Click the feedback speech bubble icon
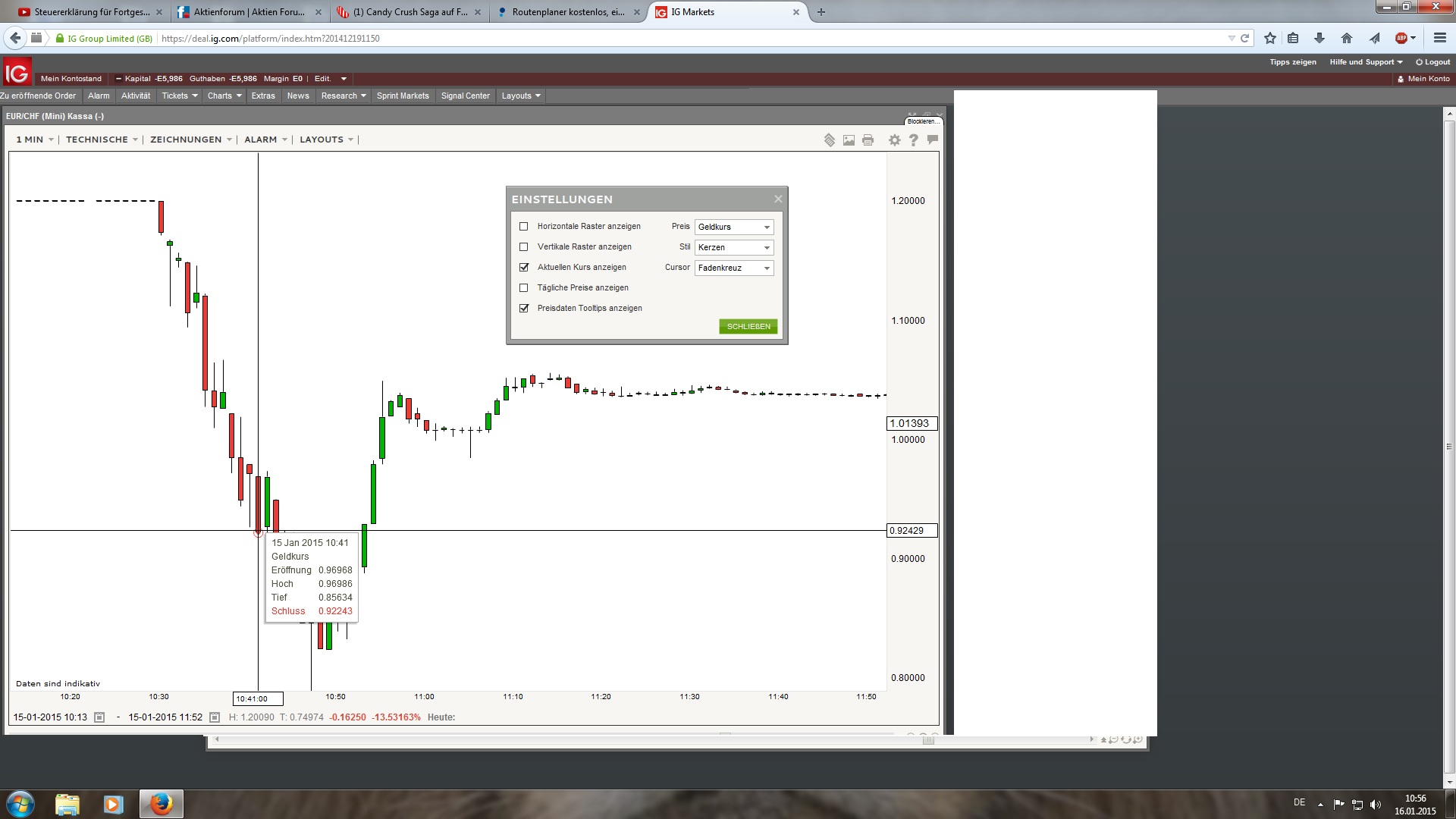 click(x=932, y=140)
